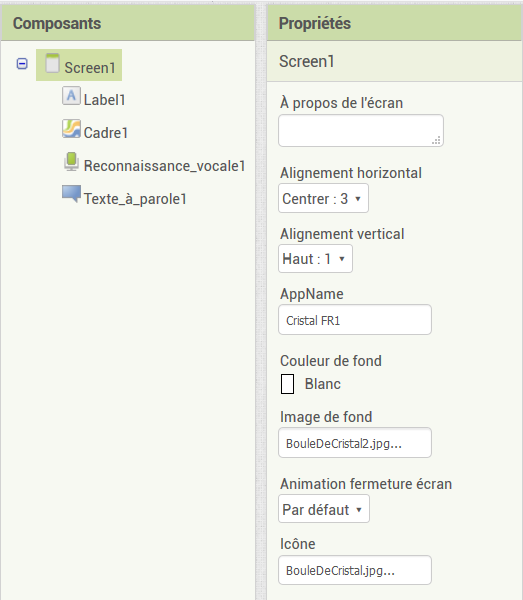Click the Reconnaissance_vocale1 microphone icon

tap(71, 161)
